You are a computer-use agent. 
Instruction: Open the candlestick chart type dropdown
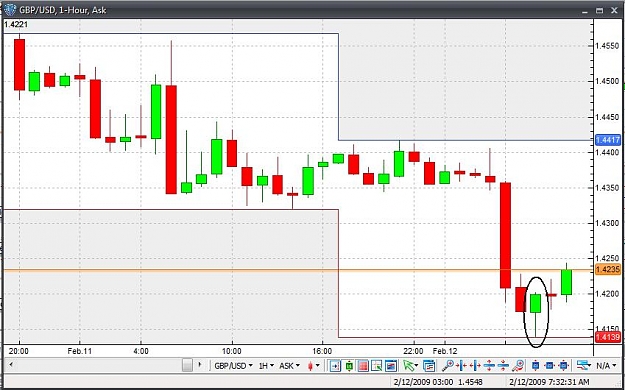(x=314, y=365)
